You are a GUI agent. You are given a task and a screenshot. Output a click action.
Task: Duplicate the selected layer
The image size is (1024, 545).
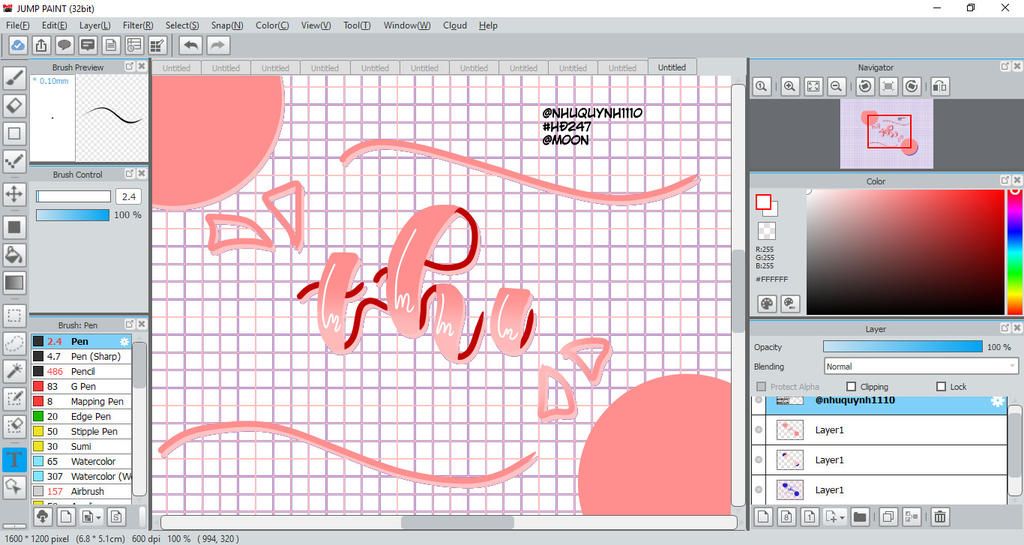(888, 517)
